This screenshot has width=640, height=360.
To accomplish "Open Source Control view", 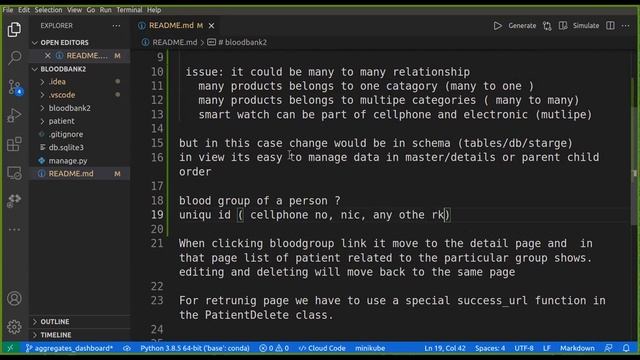I will click(x=15, y=87).
